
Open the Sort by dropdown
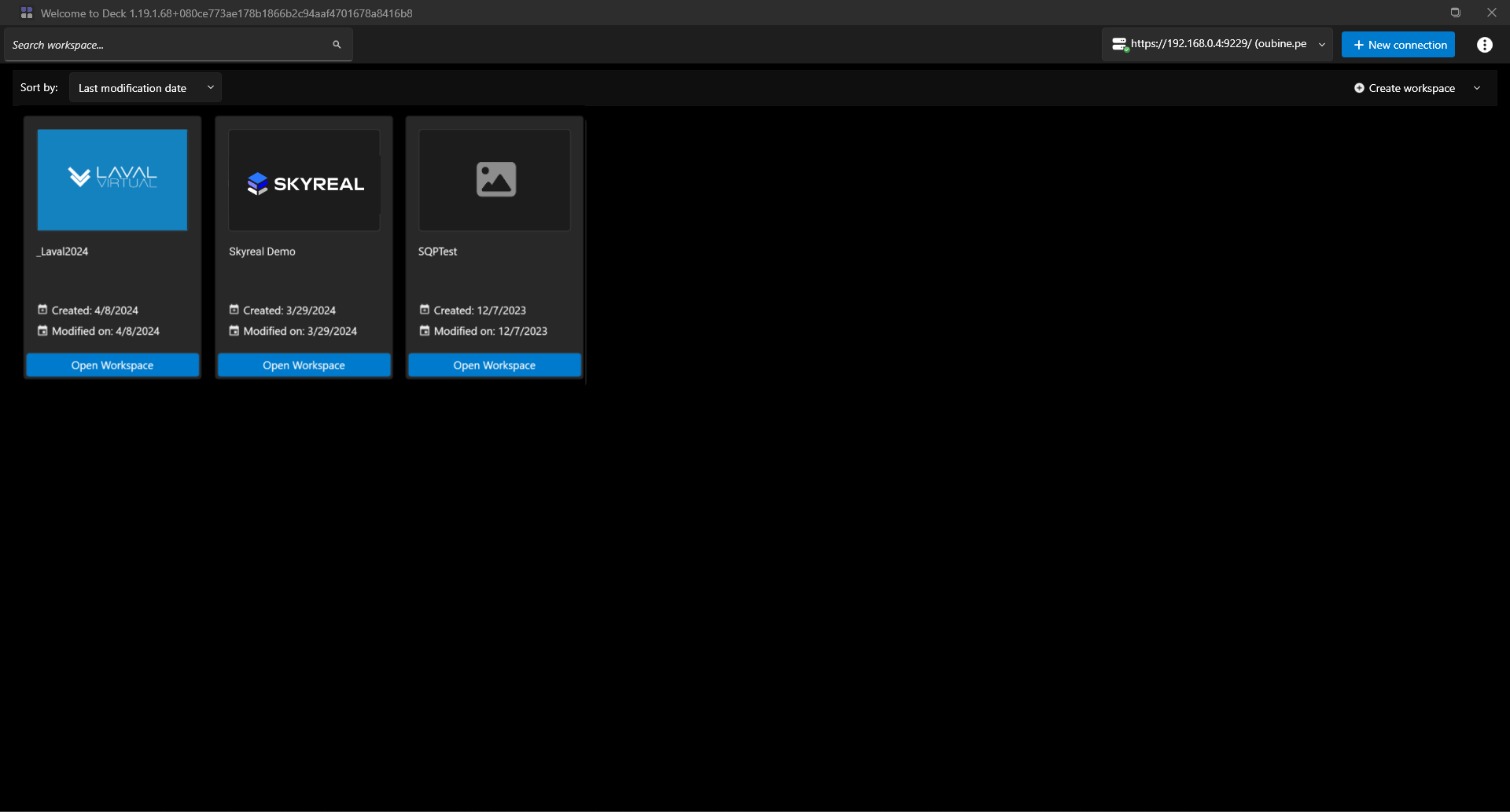click(145, 87)
